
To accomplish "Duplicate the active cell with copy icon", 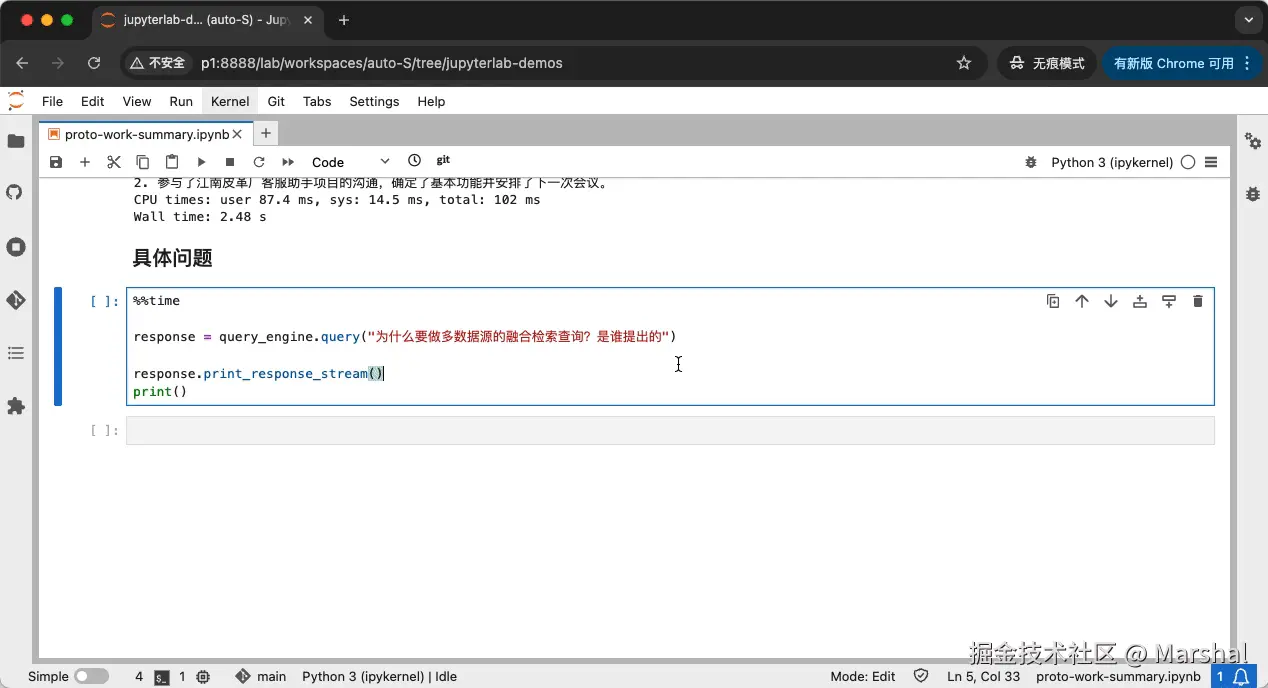I will pos(1053,301).
